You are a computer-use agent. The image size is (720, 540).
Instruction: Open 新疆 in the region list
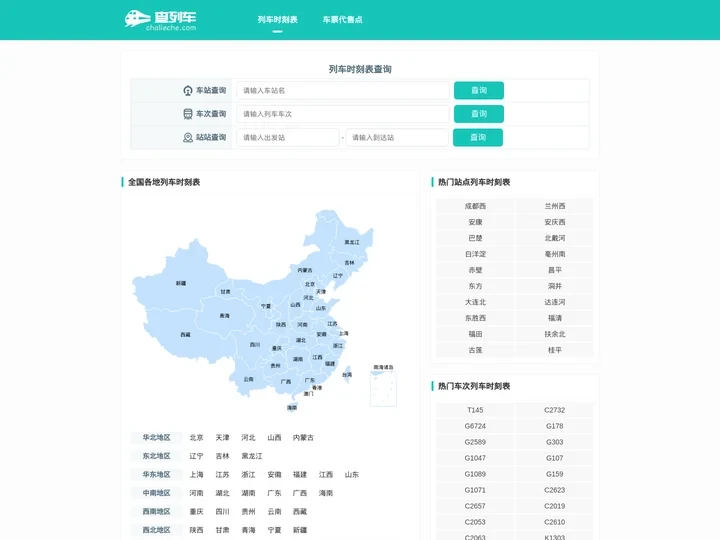tap(300, 529)
